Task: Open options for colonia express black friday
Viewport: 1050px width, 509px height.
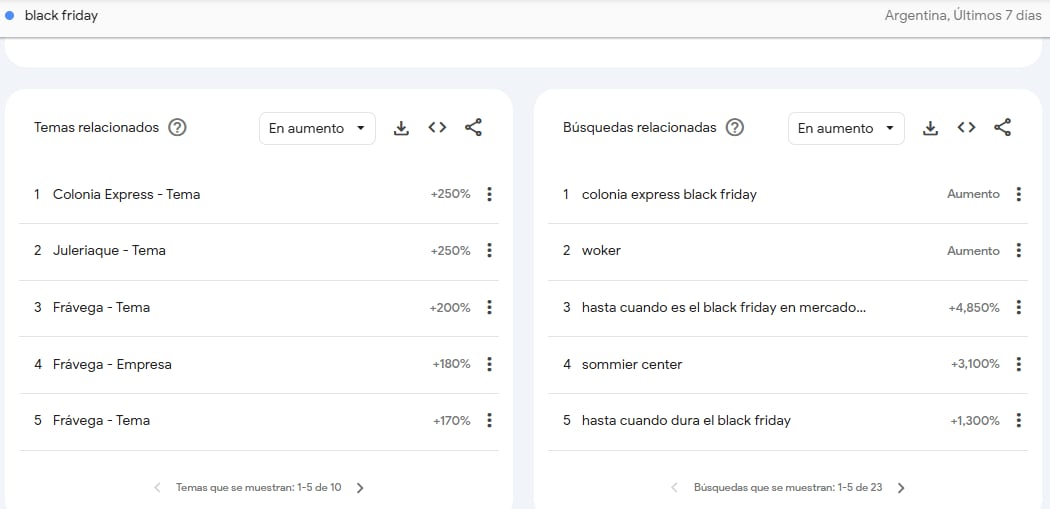Action: (x=1019, y=194)
